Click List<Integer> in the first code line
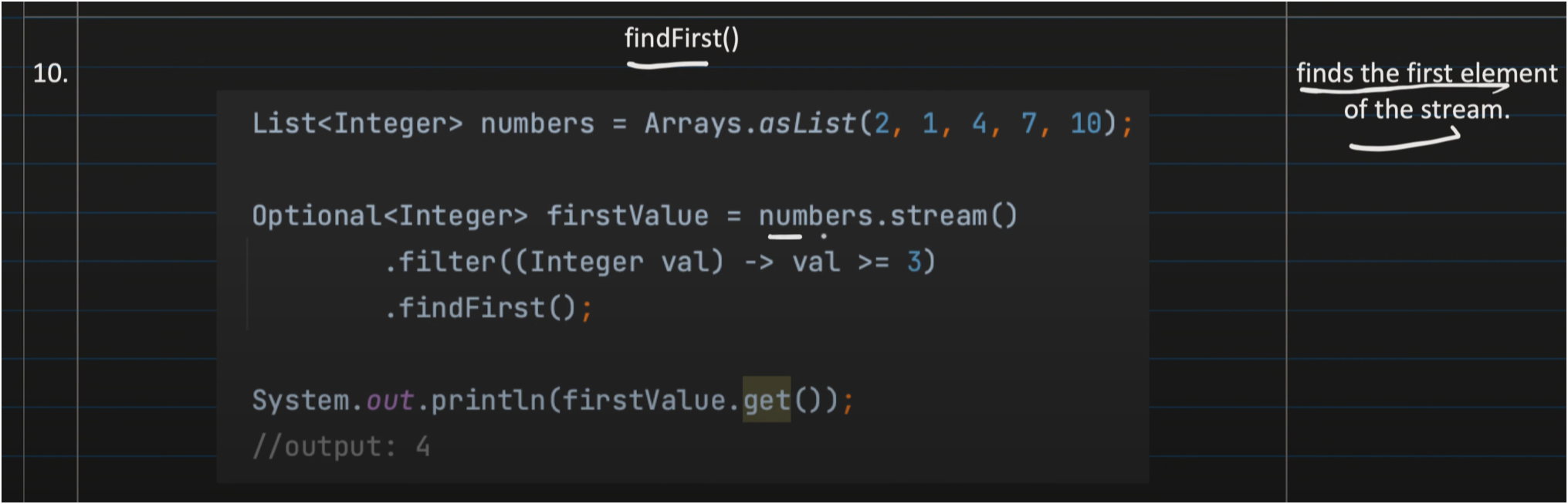Image resolution: width=1568 pixels, height=504 pixels. point(357,123)
